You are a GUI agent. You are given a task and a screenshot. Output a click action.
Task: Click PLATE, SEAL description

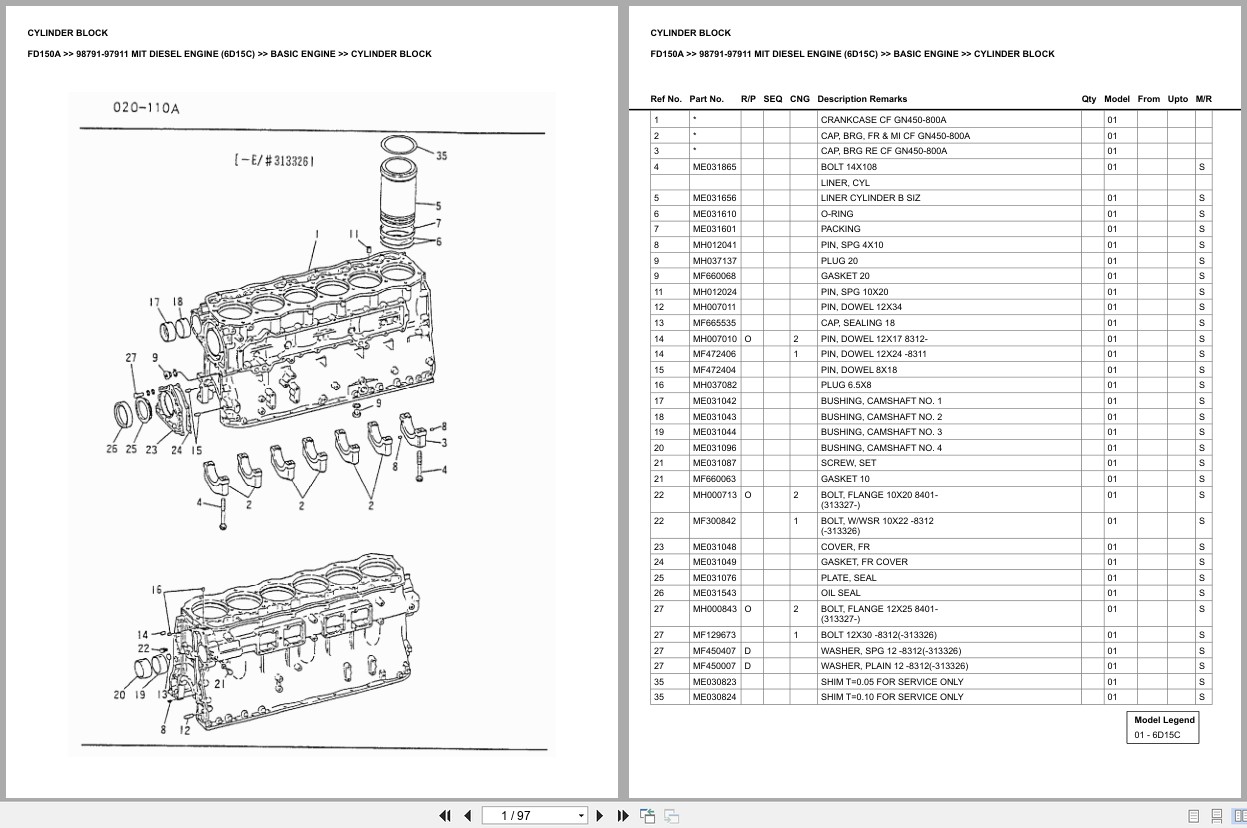(x=848, y=578)
